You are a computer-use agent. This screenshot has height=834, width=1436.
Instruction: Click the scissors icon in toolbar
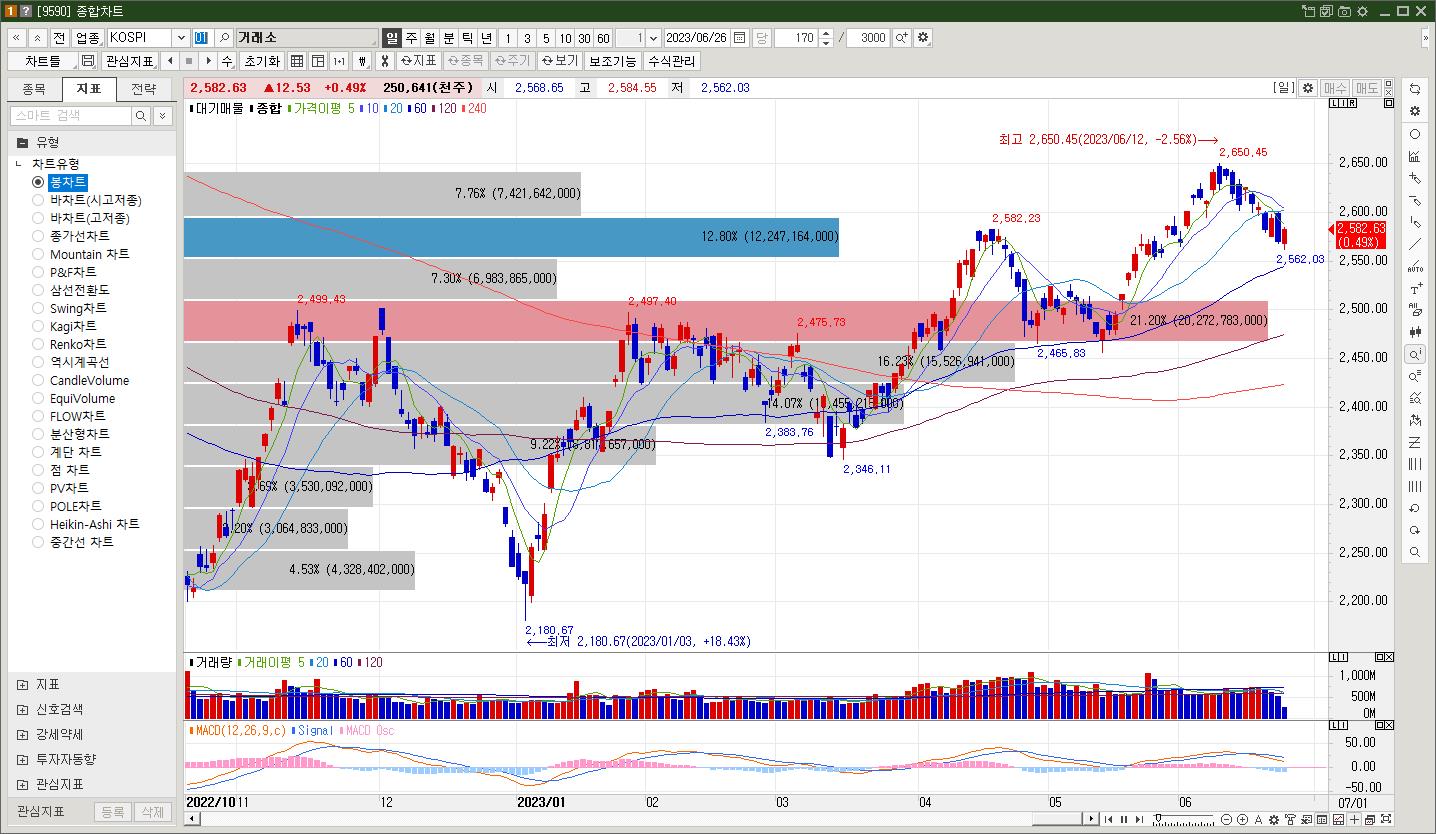click(x=384, y=61)
